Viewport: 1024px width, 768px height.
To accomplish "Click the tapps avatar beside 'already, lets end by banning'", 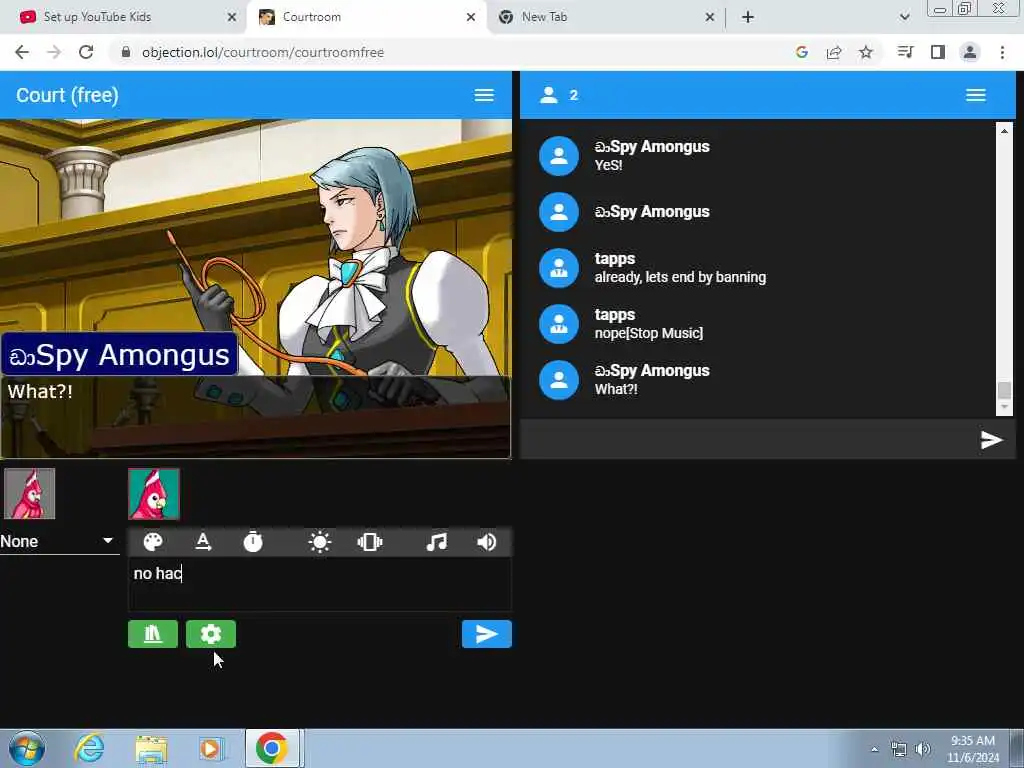I will pos(559,268).
